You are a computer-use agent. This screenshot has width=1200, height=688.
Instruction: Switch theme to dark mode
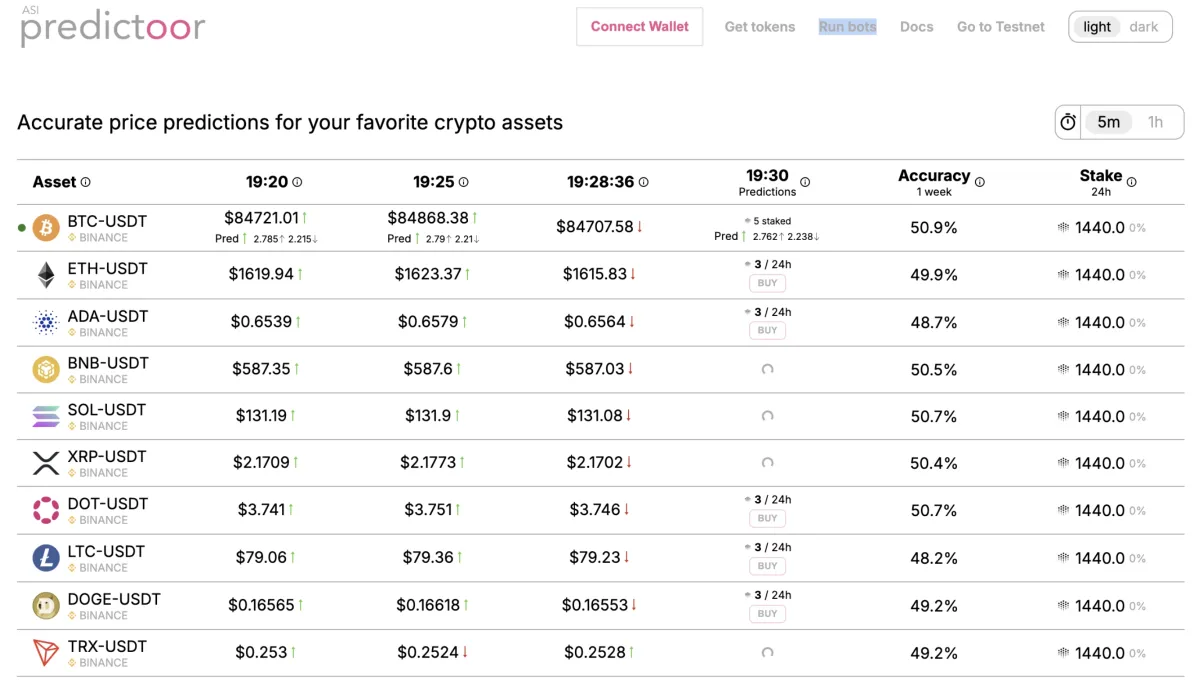click(x=1144, y=27)
